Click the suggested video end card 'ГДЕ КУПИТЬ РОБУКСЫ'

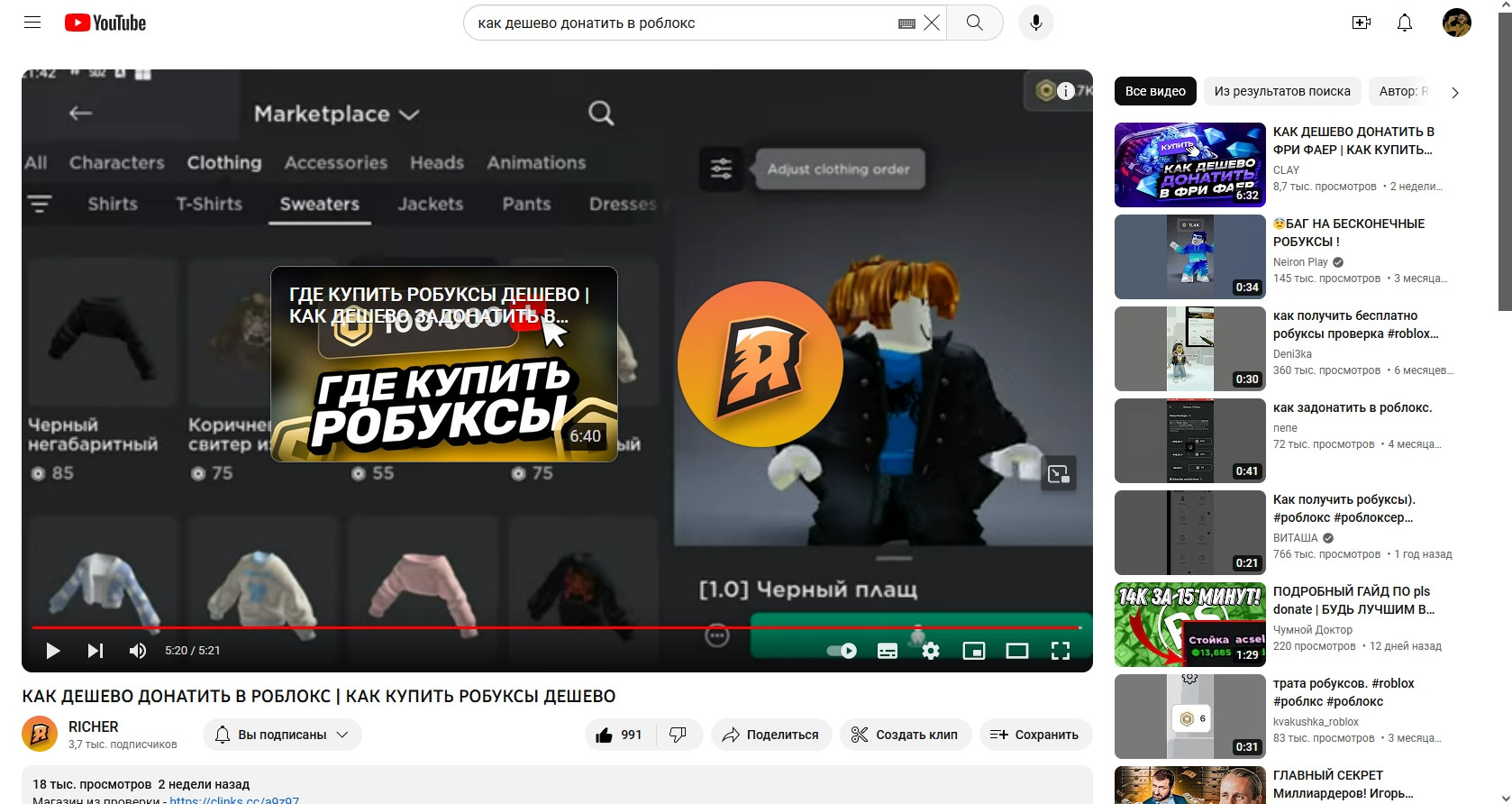click(x=444, y=364)
